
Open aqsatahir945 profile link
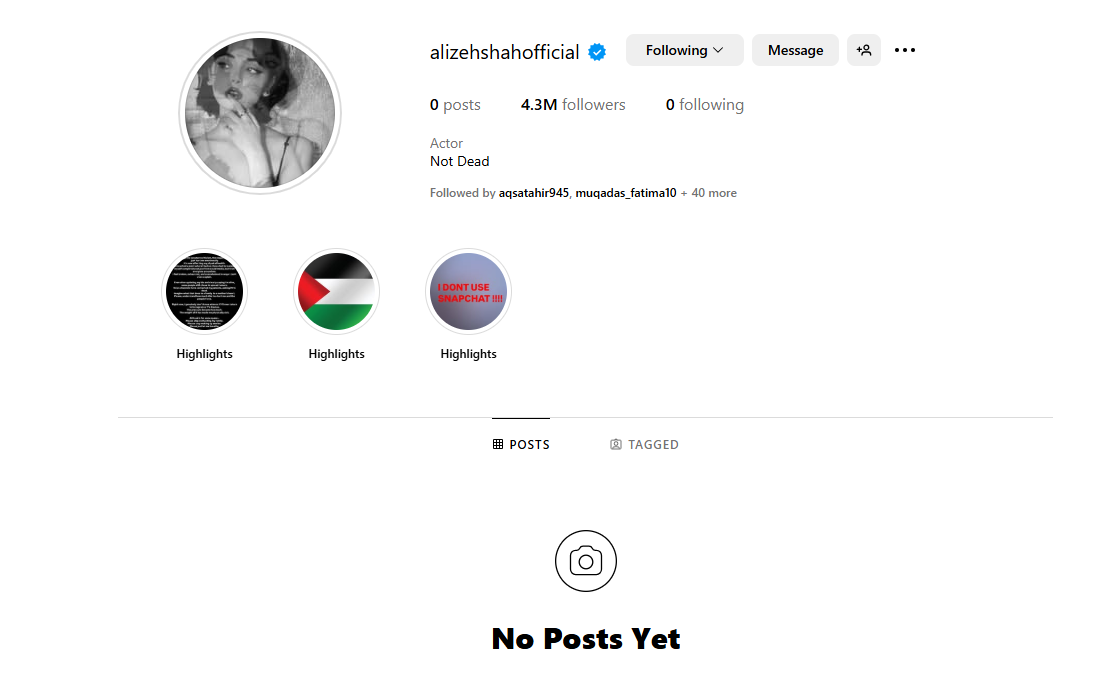tap(533, 193)
